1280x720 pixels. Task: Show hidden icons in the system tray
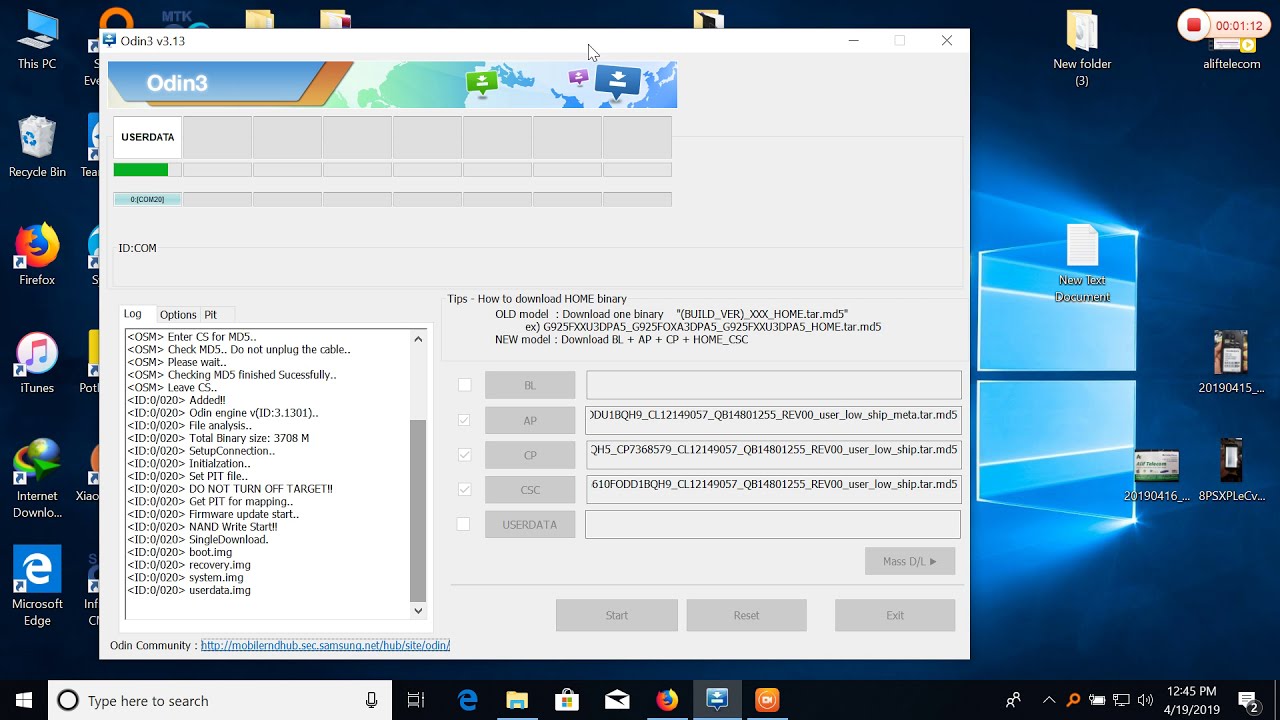point(1049,700)
